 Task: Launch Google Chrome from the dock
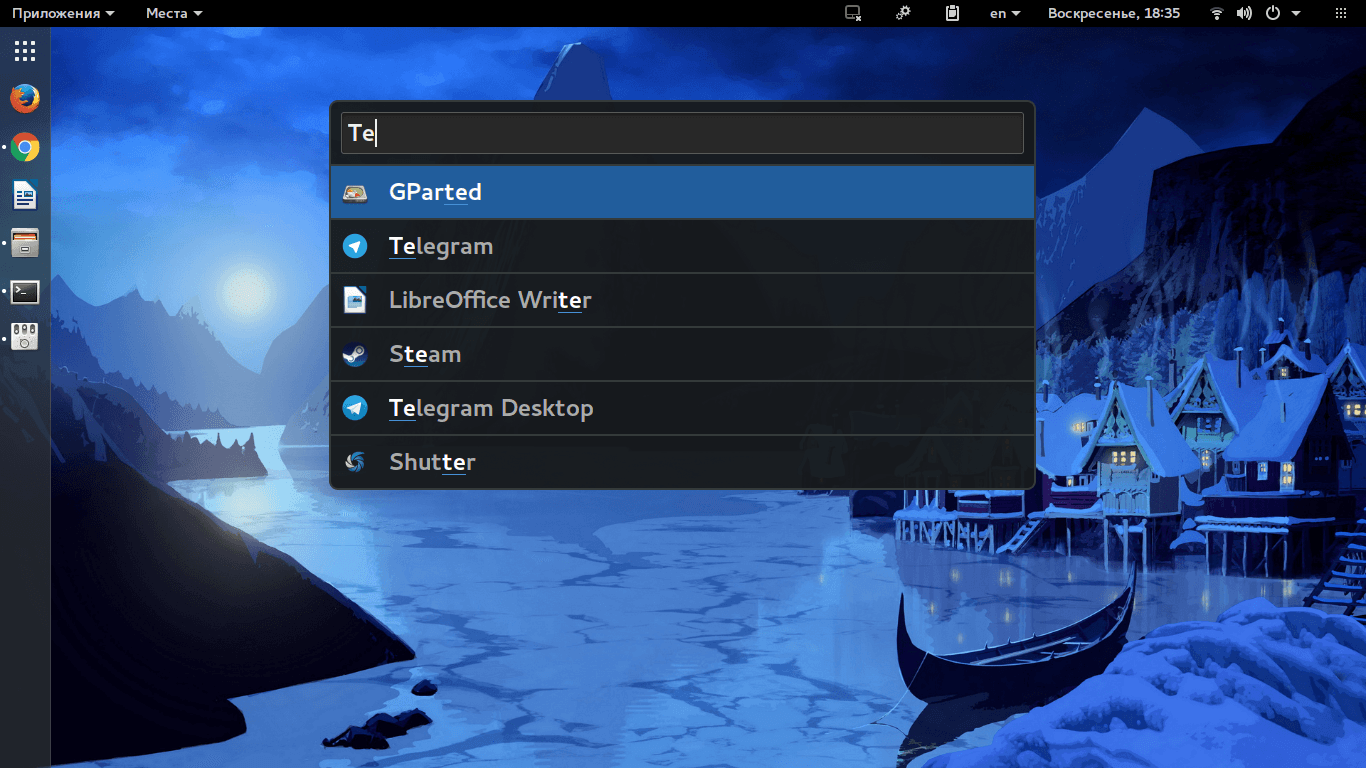click(x=25, y=148)
